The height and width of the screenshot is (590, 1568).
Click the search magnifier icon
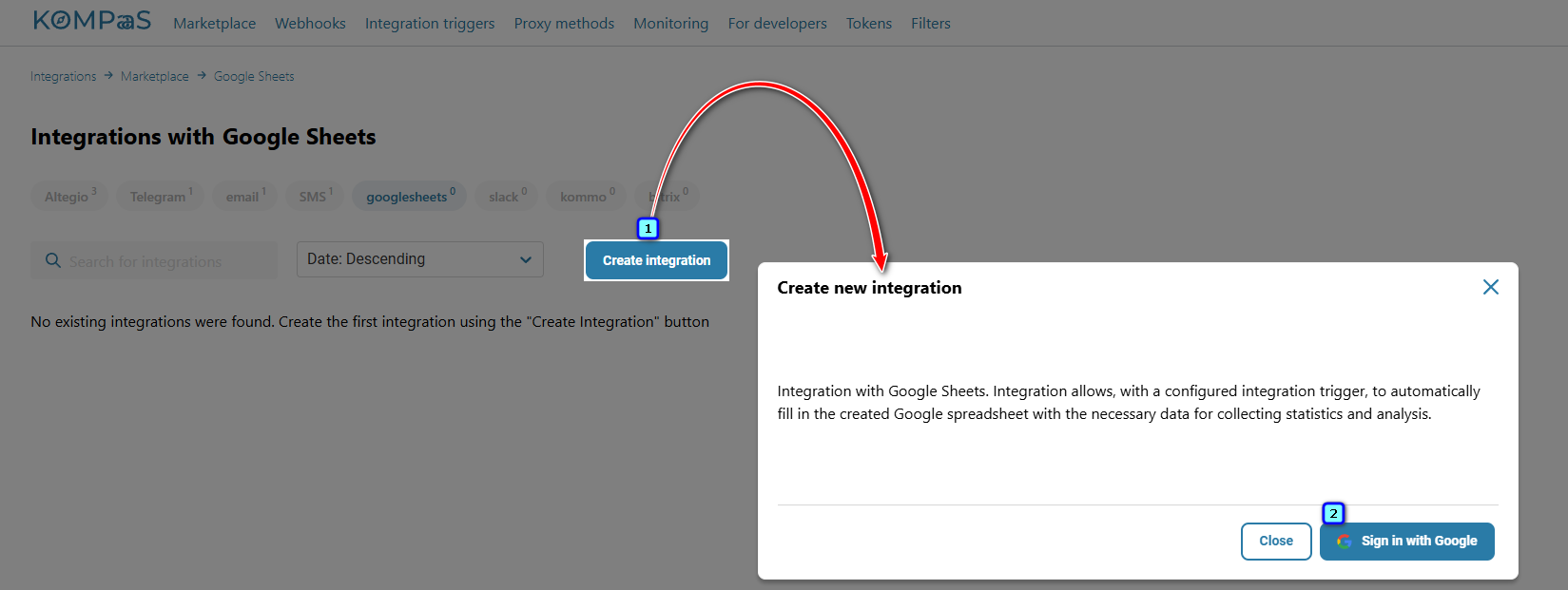tap(53, 260)
